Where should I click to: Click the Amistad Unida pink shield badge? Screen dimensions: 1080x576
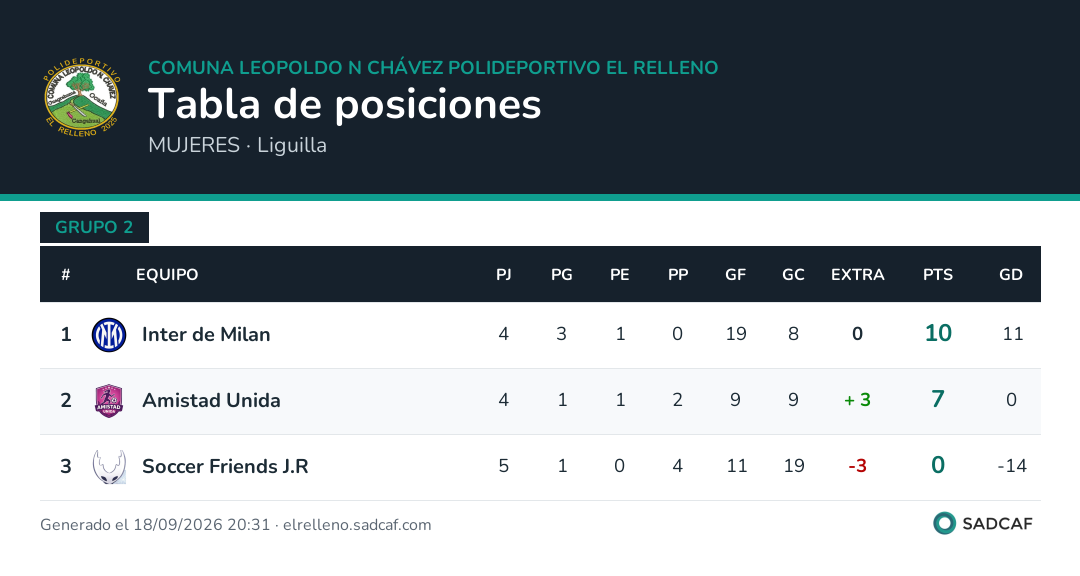(x=109, y=401)
